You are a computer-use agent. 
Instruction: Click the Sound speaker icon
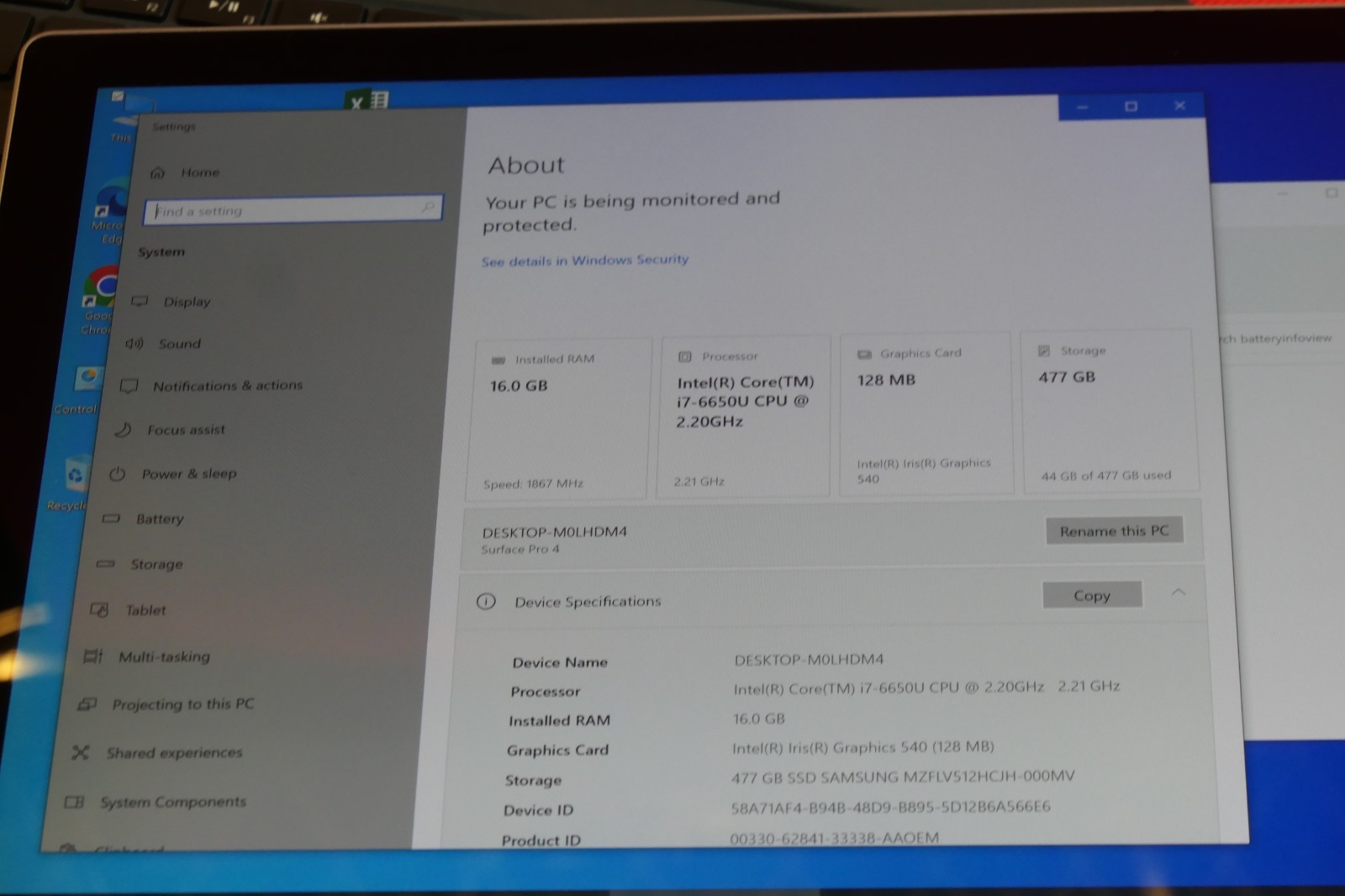134,343
